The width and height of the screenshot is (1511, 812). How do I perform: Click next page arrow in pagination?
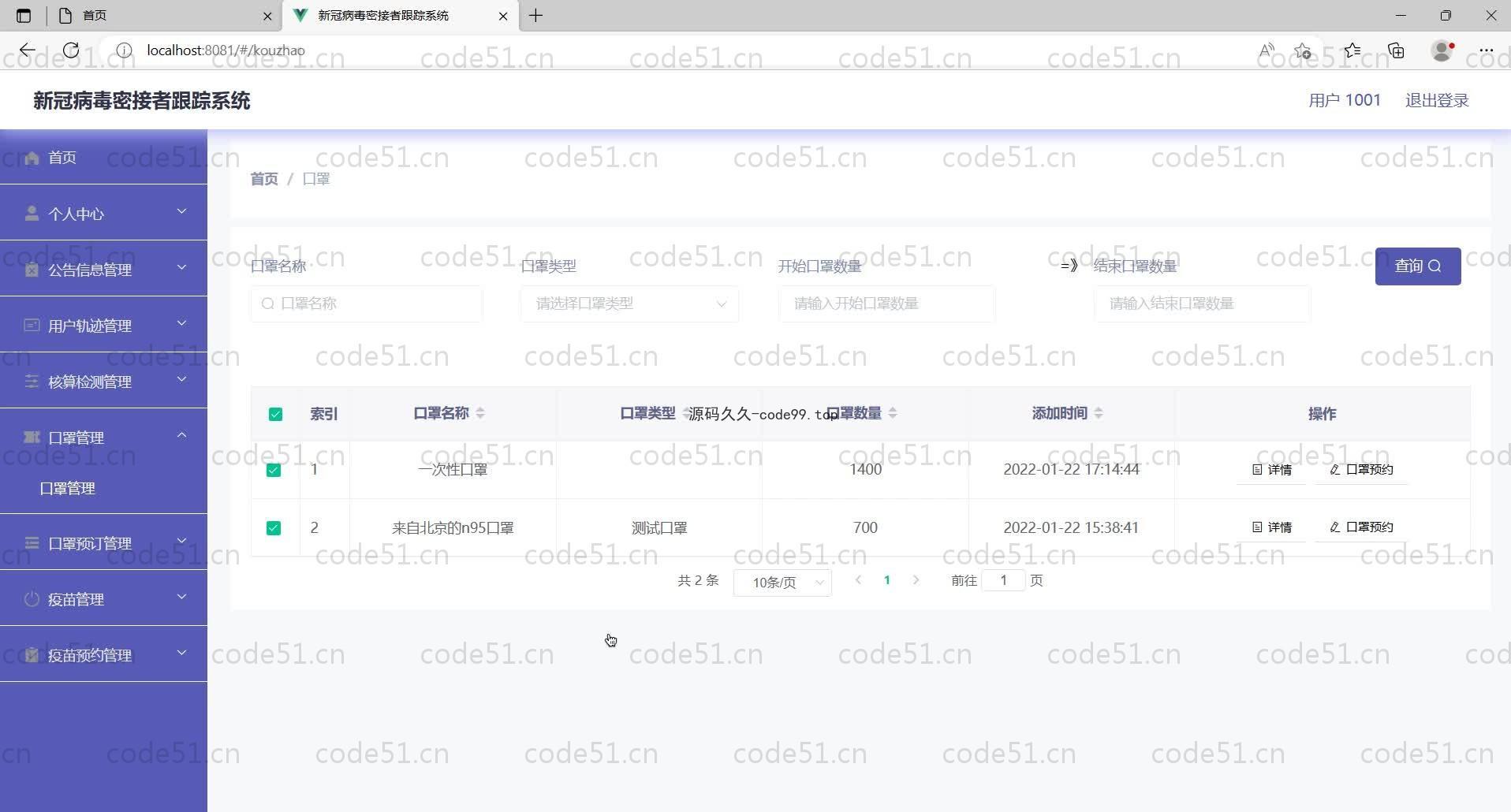(916, 580)
